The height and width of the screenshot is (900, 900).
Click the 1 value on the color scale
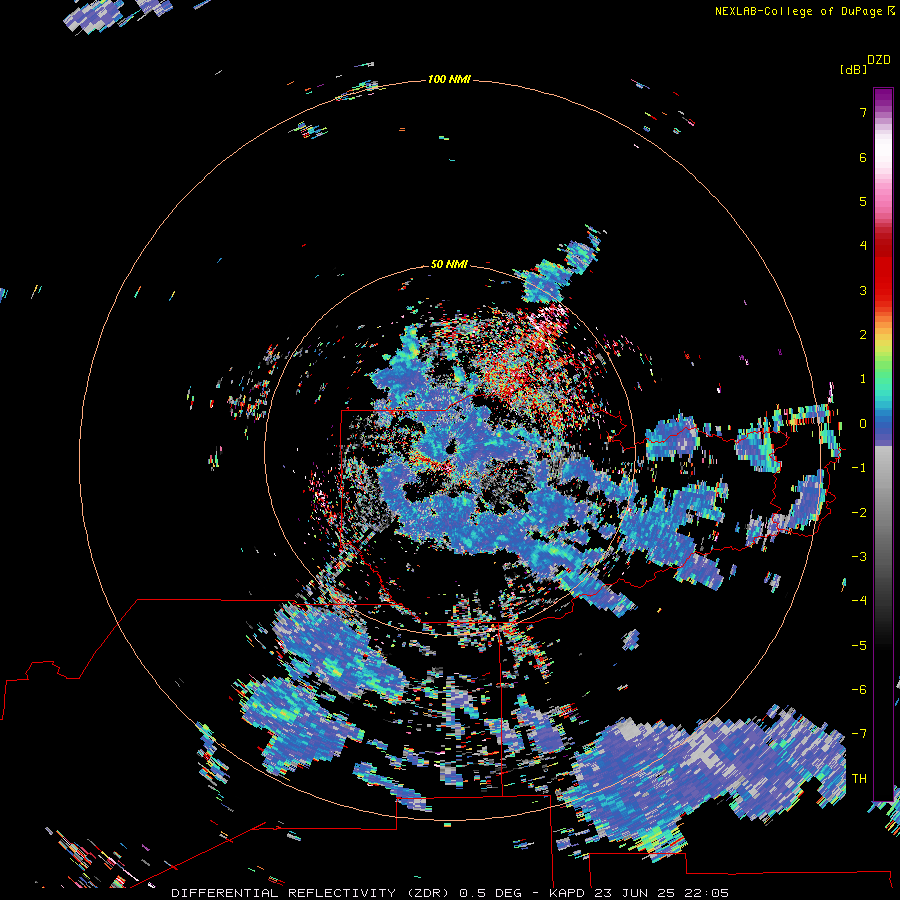pyautogui.click(x=863, y=379)
